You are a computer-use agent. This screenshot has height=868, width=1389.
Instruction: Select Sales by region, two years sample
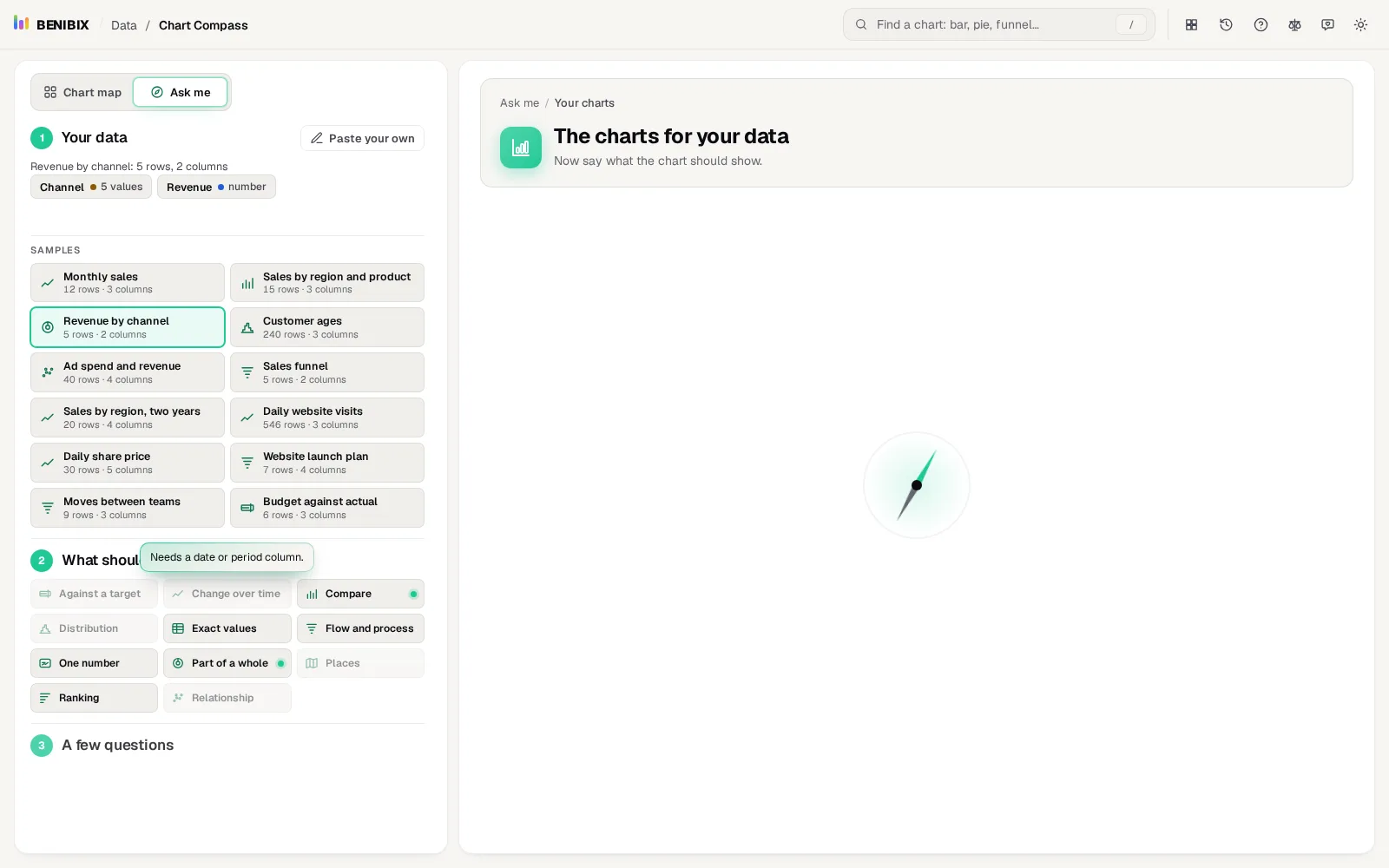pos(128,418)
